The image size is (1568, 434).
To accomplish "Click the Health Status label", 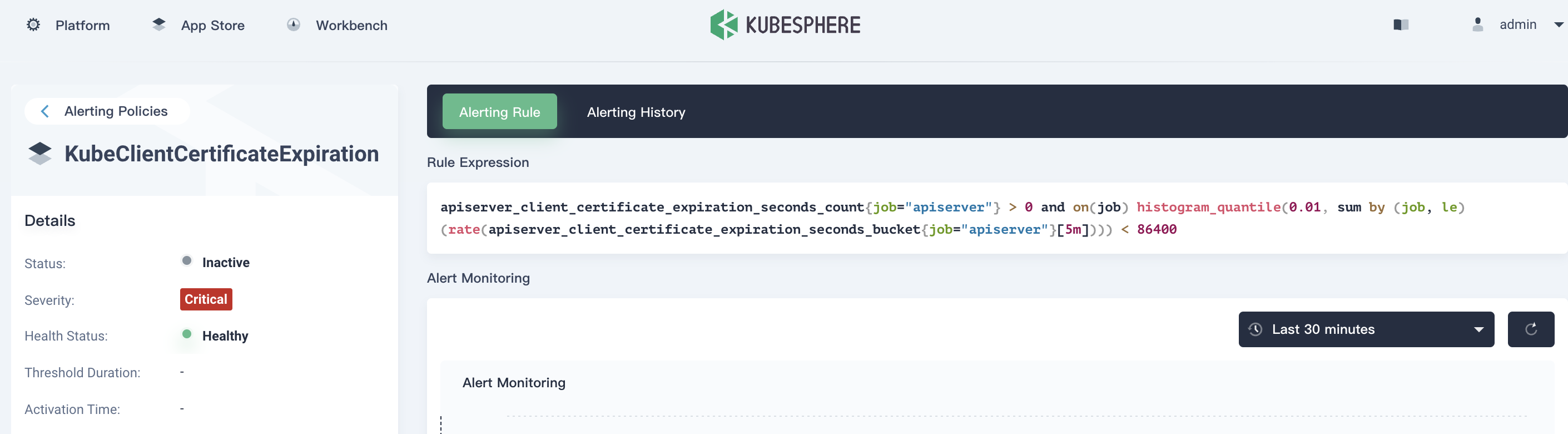I will click(x=66, y=336).
